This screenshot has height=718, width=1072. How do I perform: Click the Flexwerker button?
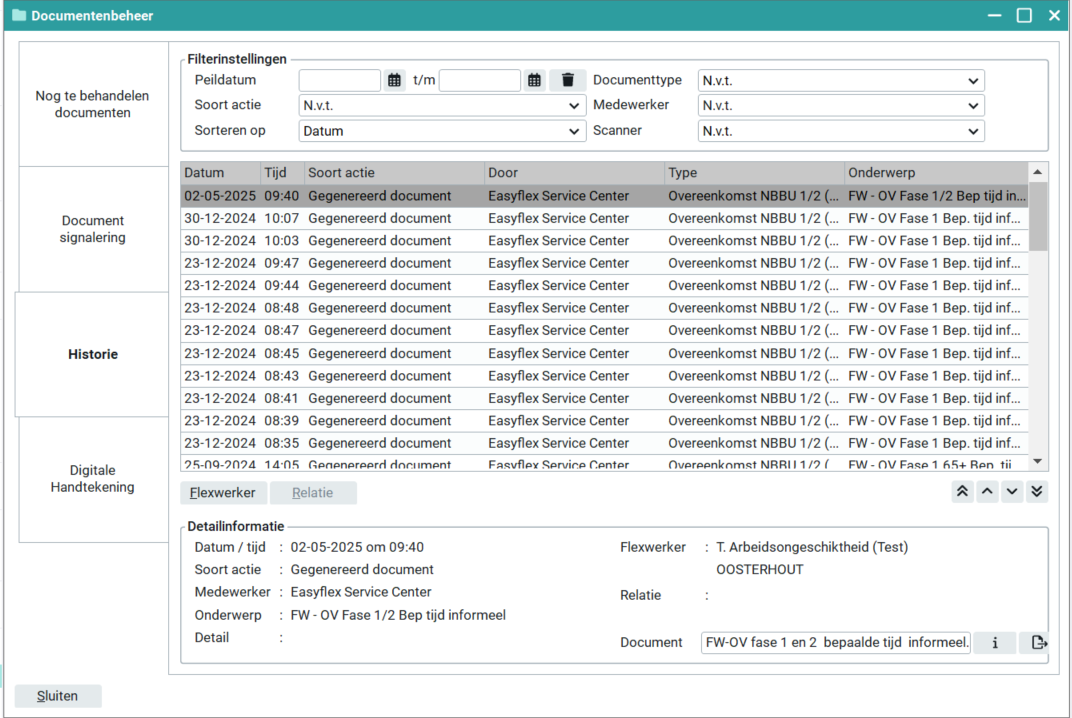(x=224, y=493)
